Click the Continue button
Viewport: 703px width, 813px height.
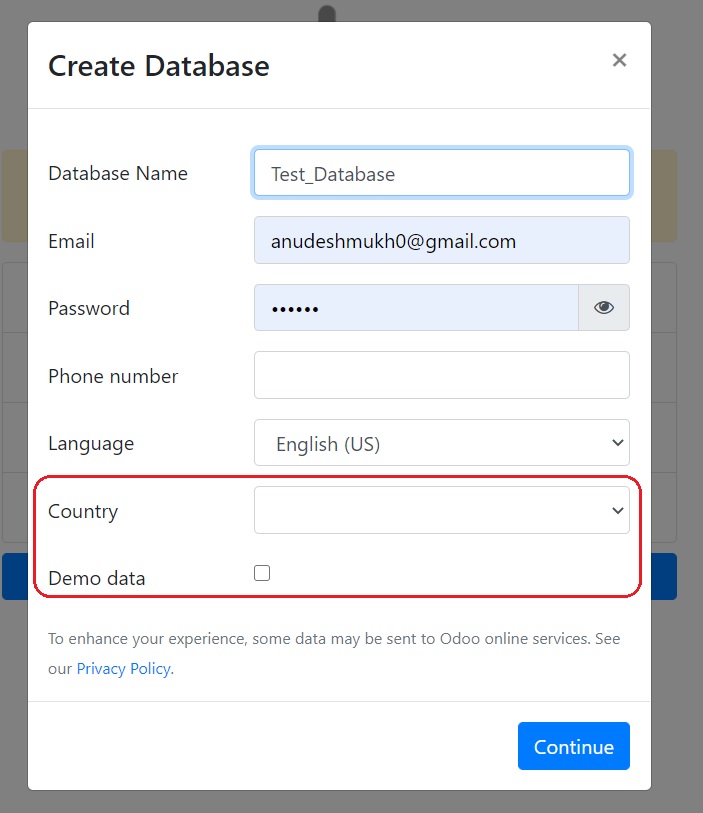point(574,746)
